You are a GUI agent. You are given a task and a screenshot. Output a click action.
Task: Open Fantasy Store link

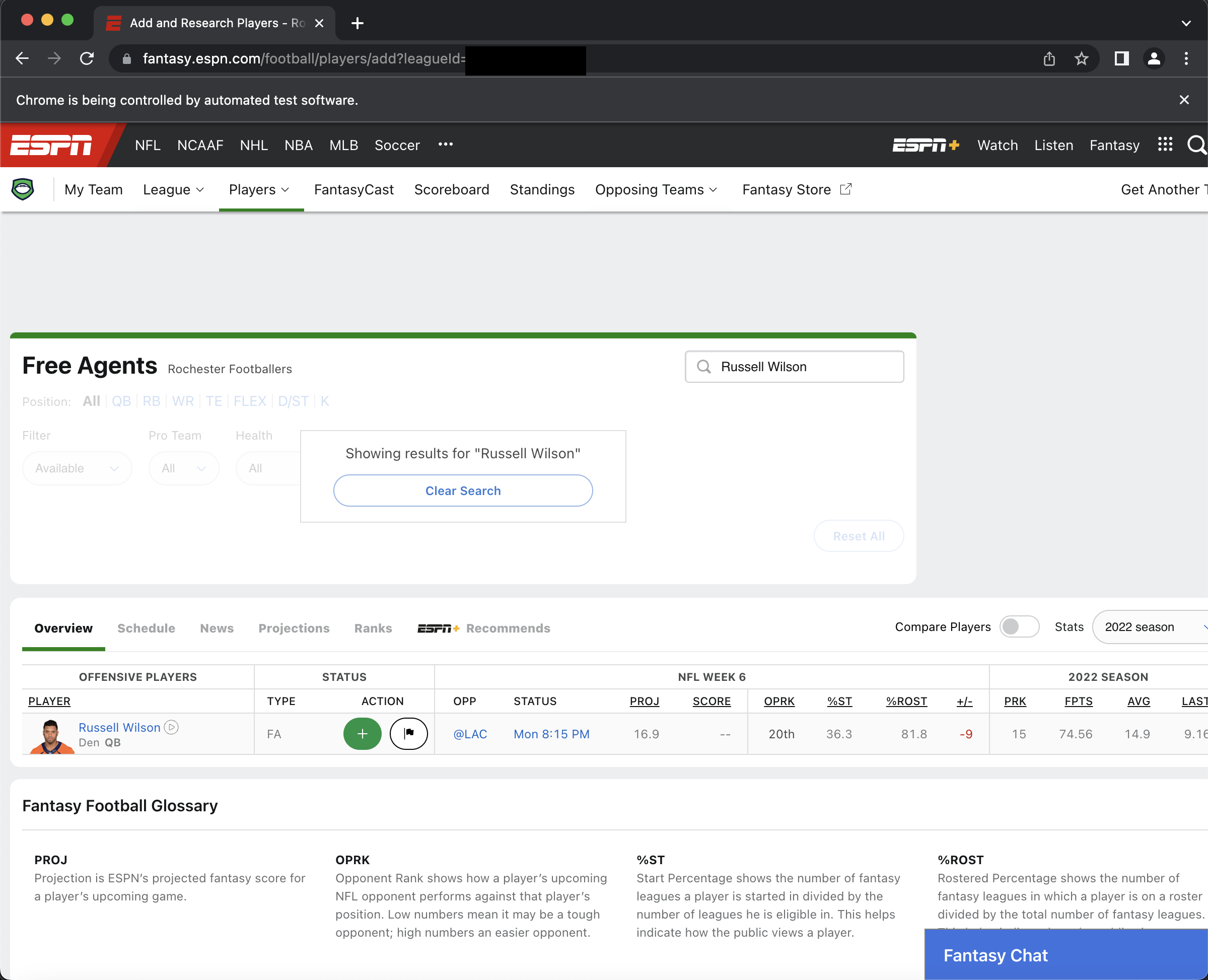(x=797, y=190)
